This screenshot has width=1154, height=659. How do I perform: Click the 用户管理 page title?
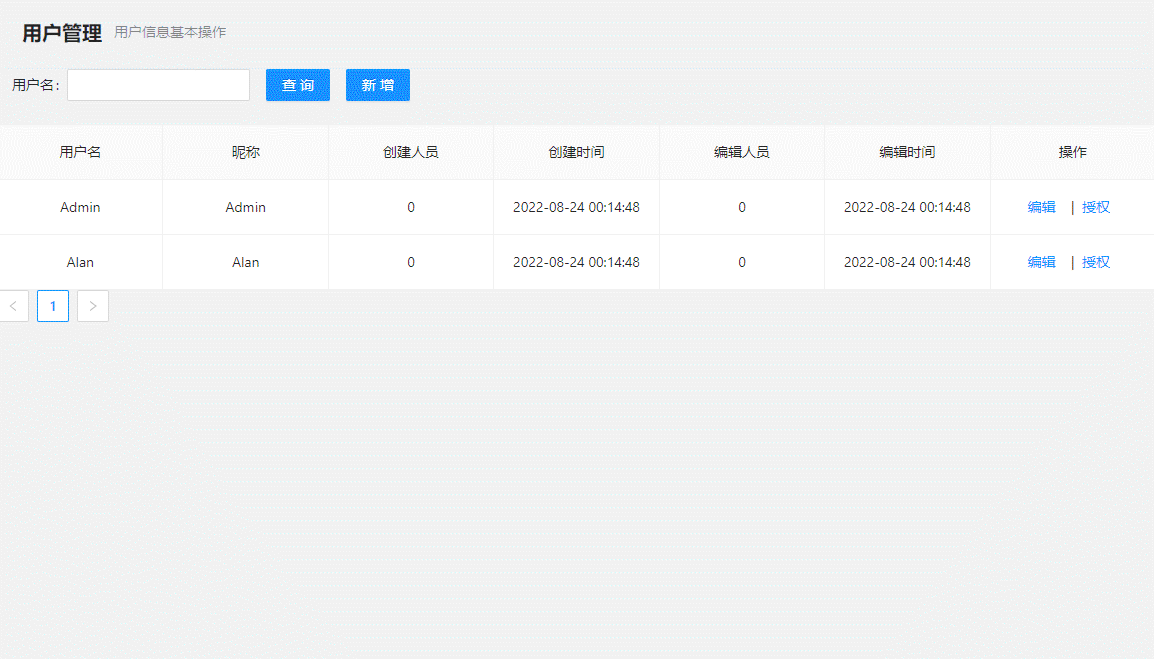[62, 32]
